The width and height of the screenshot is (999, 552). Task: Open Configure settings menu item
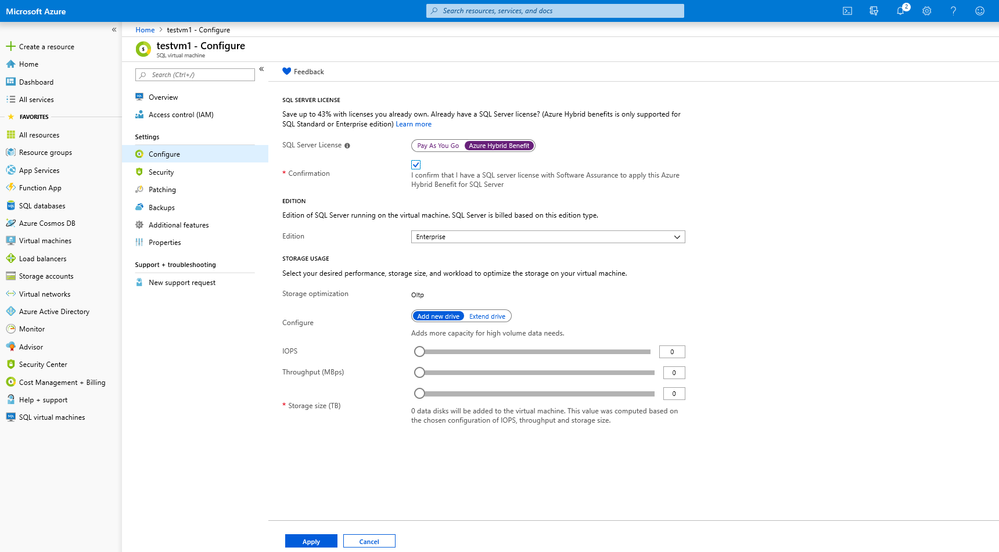[x=194, y=154]
